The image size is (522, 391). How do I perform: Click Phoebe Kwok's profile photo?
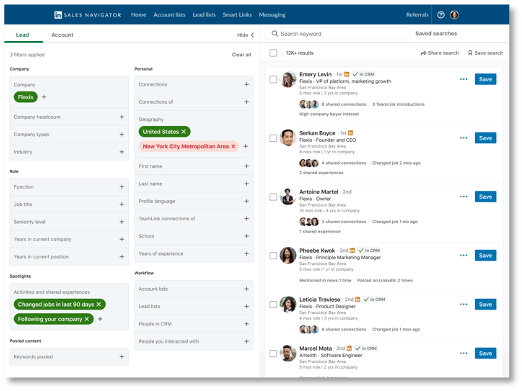pyautogui.click(x=288, y=255)
